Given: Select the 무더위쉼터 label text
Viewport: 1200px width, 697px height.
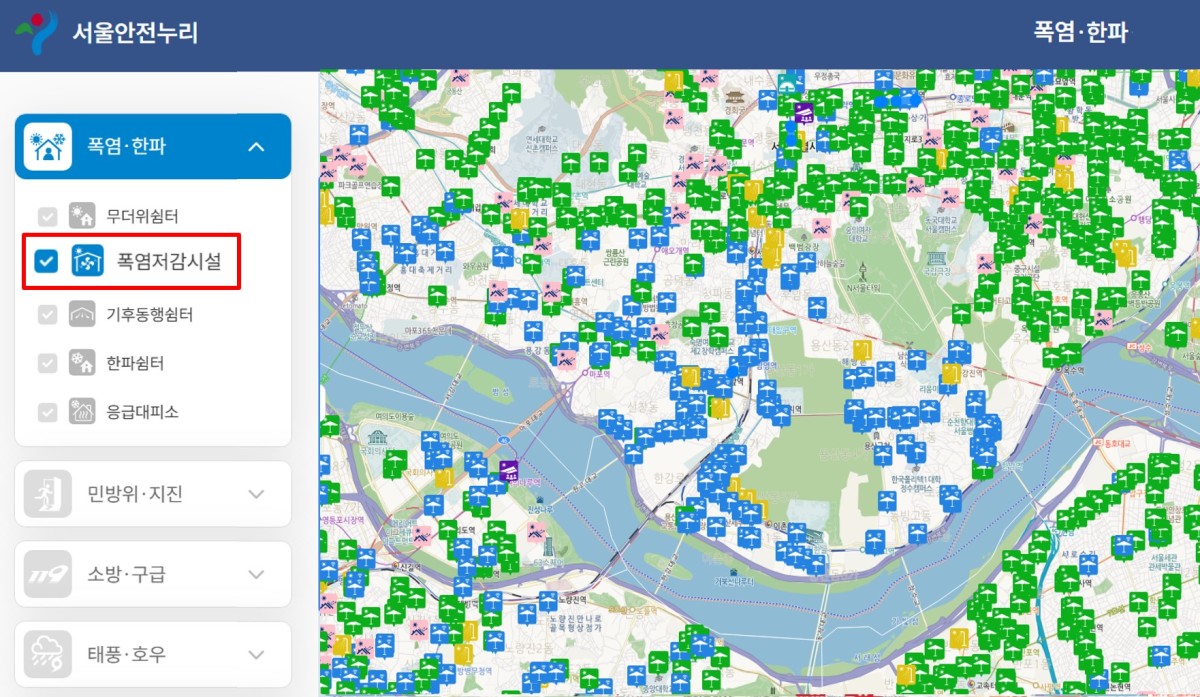Looking at the screenshot, I should tap(142, 215).
